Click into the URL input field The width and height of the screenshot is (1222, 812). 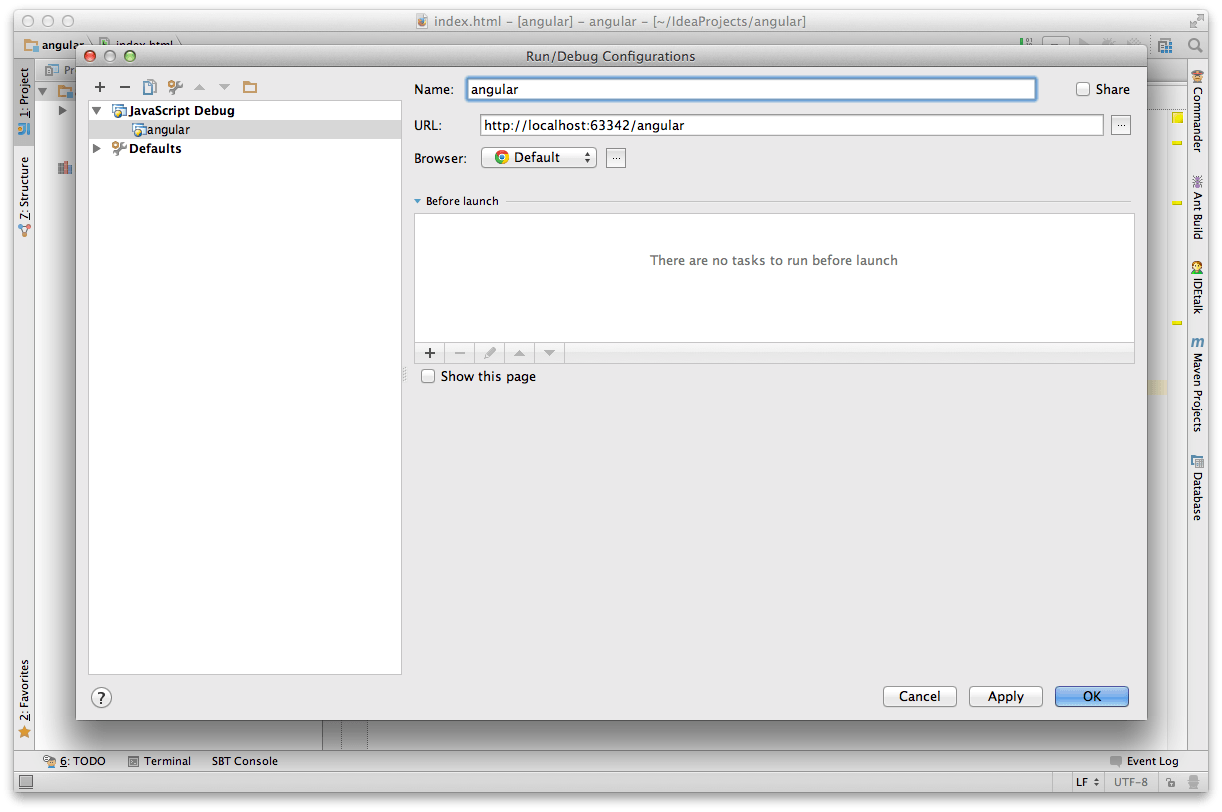click(790, 125)
